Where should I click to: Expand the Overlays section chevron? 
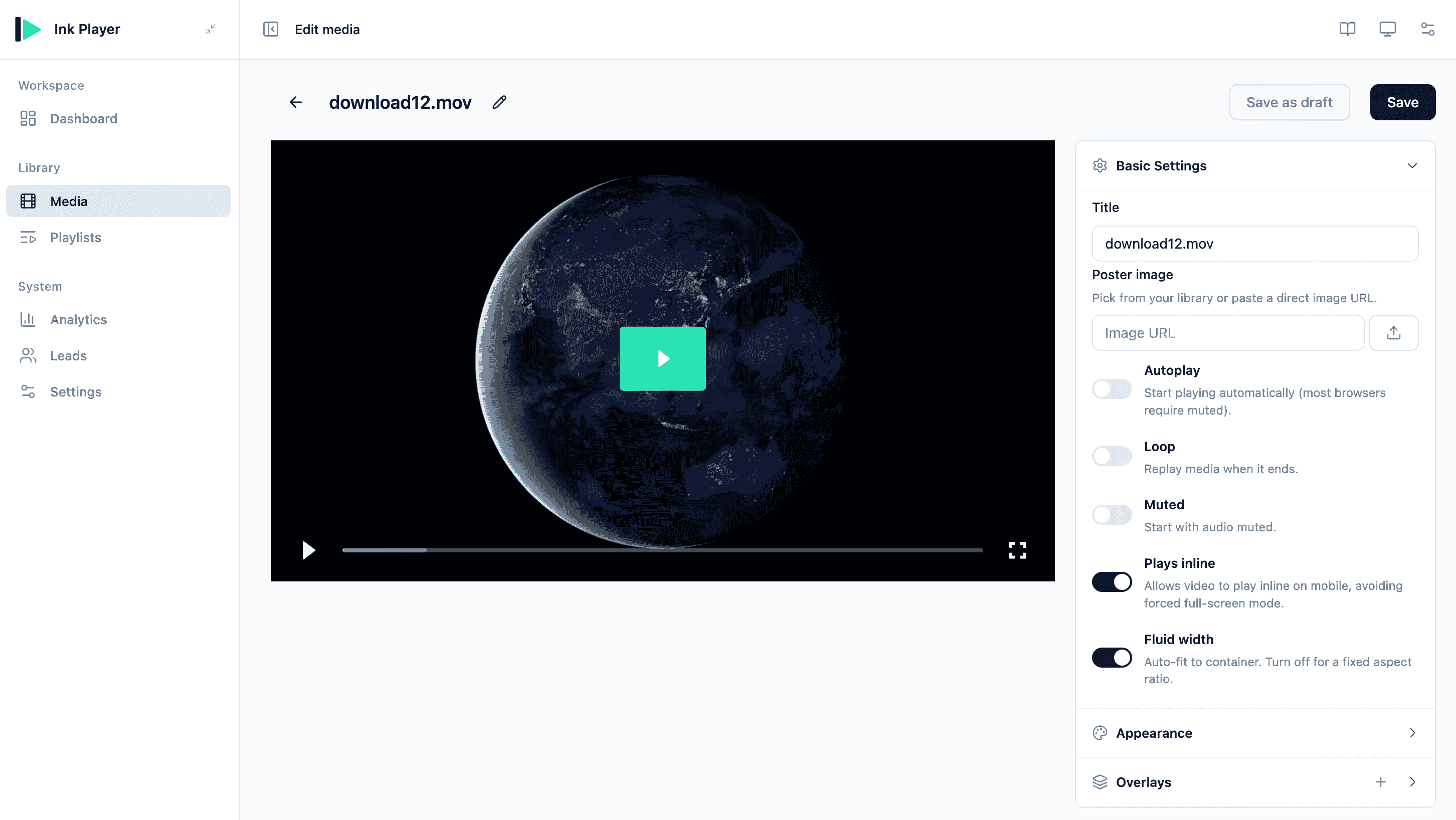click(x=1412, y=782)
